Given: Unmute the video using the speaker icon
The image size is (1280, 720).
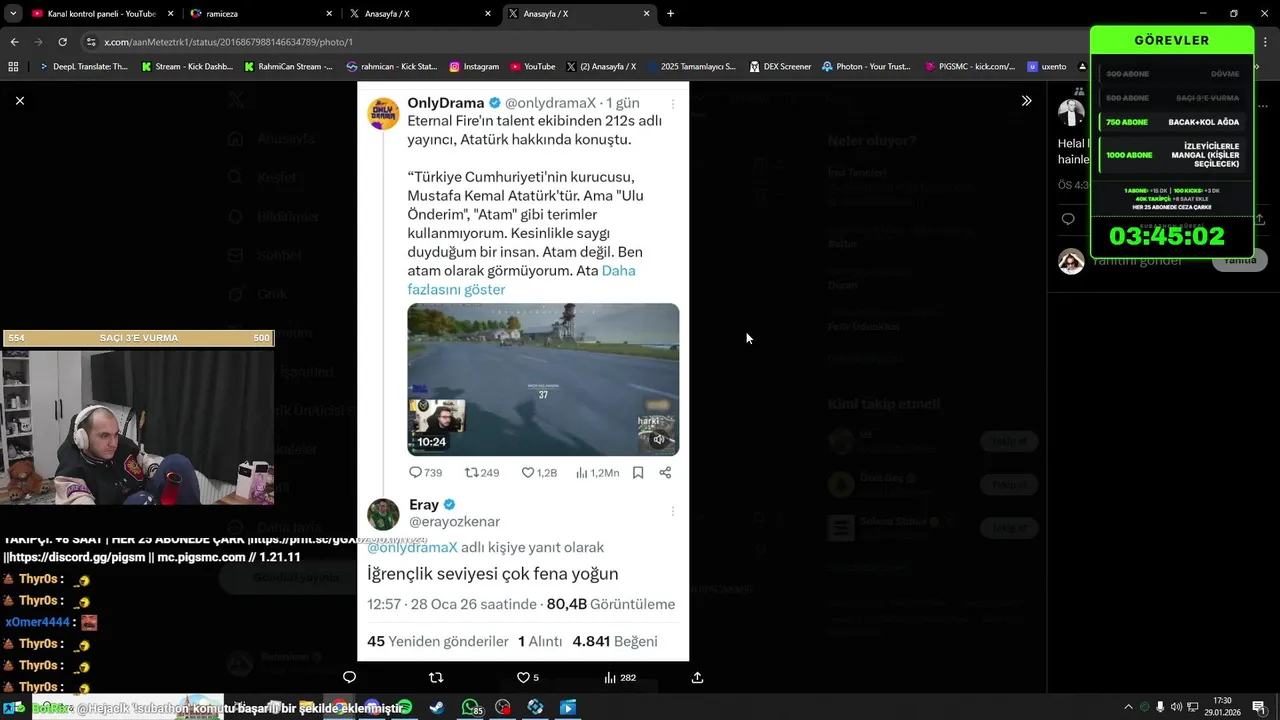Looking at the screenshot, I should [659, 439].
